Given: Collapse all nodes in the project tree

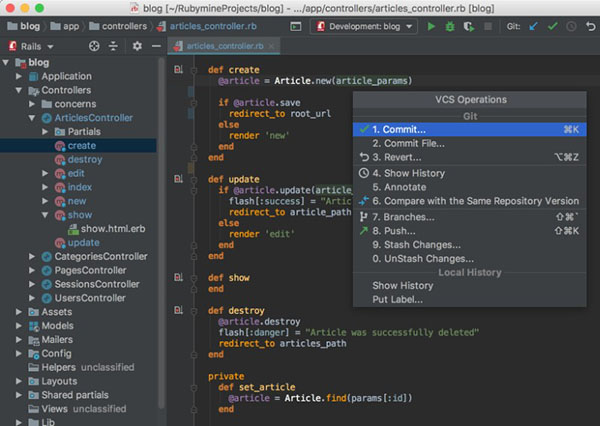Looking at the screenshot, I should coord(113,46).
